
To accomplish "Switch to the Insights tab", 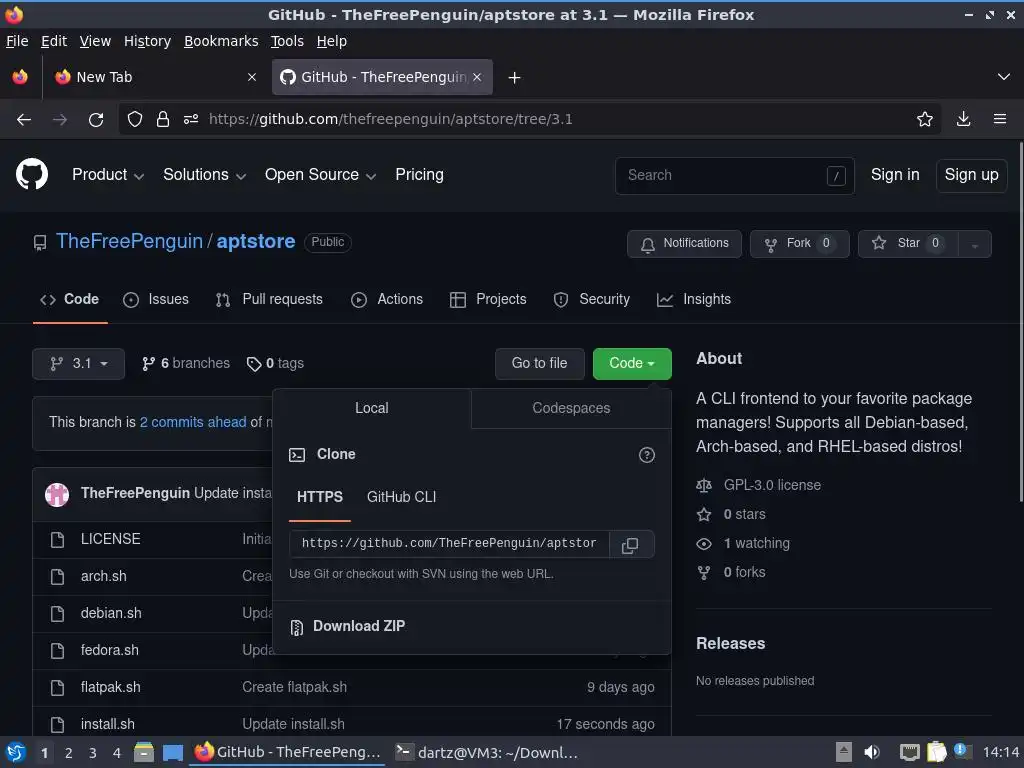I will (694, 300).
